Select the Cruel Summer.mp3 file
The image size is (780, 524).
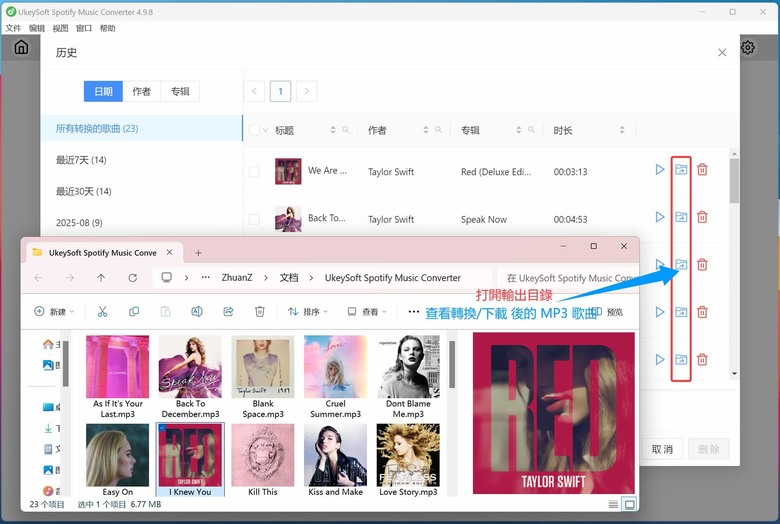pos(335,377)
